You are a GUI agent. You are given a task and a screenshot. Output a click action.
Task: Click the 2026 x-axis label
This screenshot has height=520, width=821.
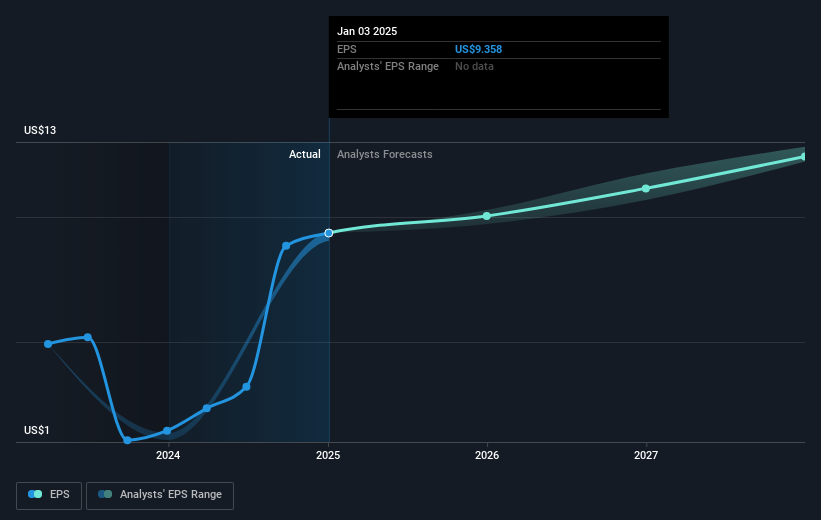[x=487, y=455]
